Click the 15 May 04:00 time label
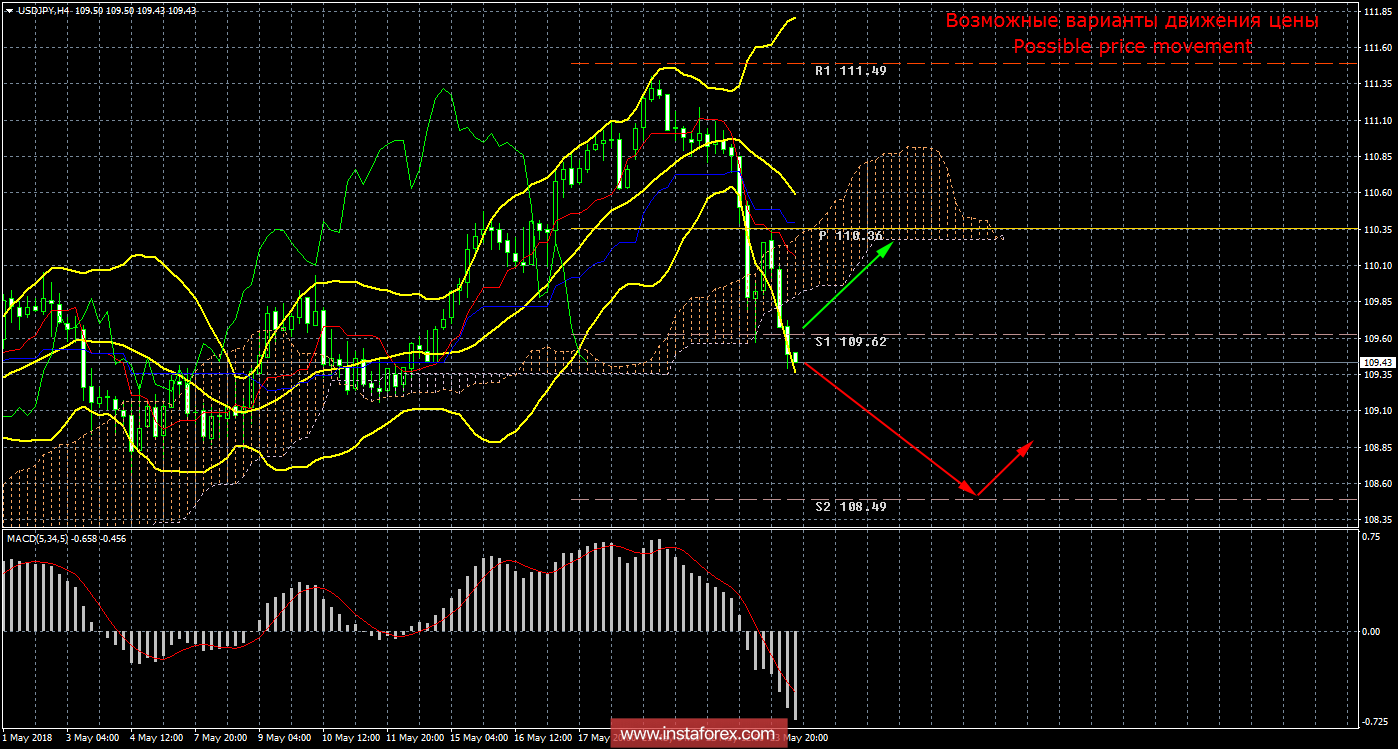This screenshot has width=1398, height=749. point(481,737)
